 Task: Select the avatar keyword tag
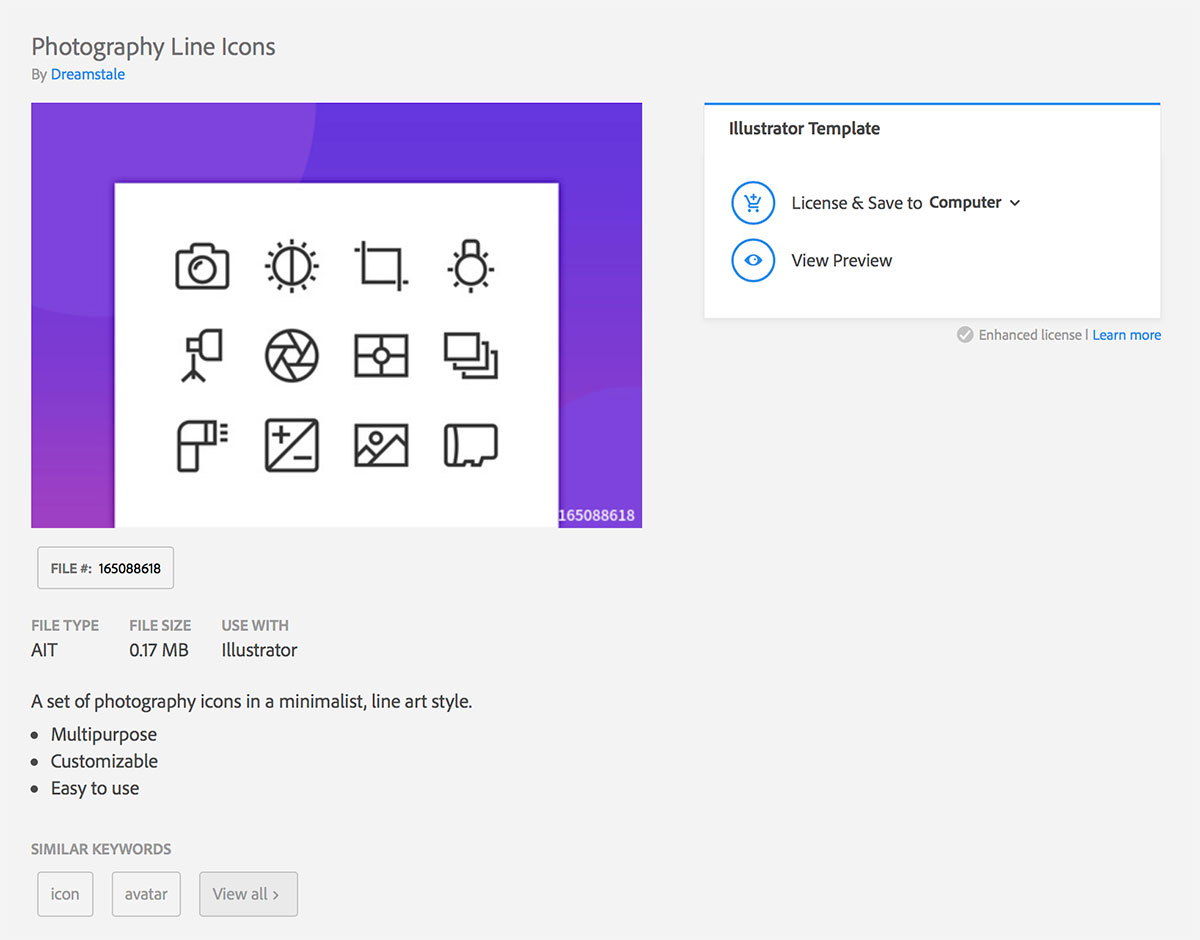click(146, 894)
